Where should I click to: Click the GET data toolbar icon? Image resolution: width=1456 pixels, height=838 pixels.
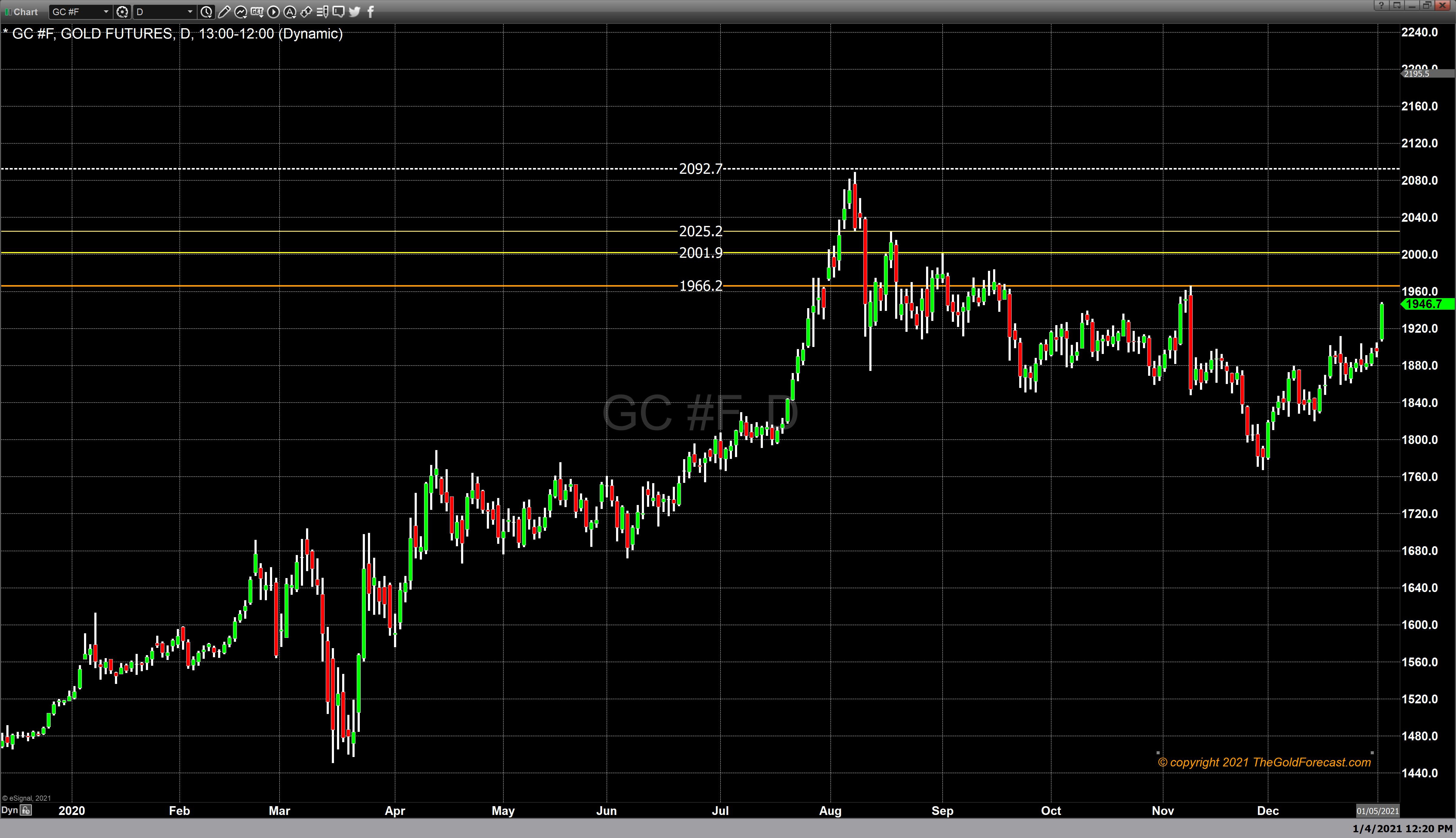(x=257, y=12)
